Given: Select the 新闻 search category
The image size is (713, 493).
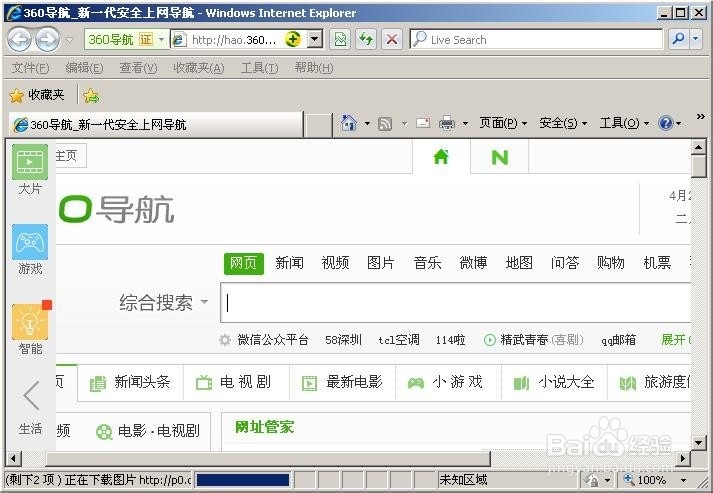Looking at the screenshot, I should point(289,263).
